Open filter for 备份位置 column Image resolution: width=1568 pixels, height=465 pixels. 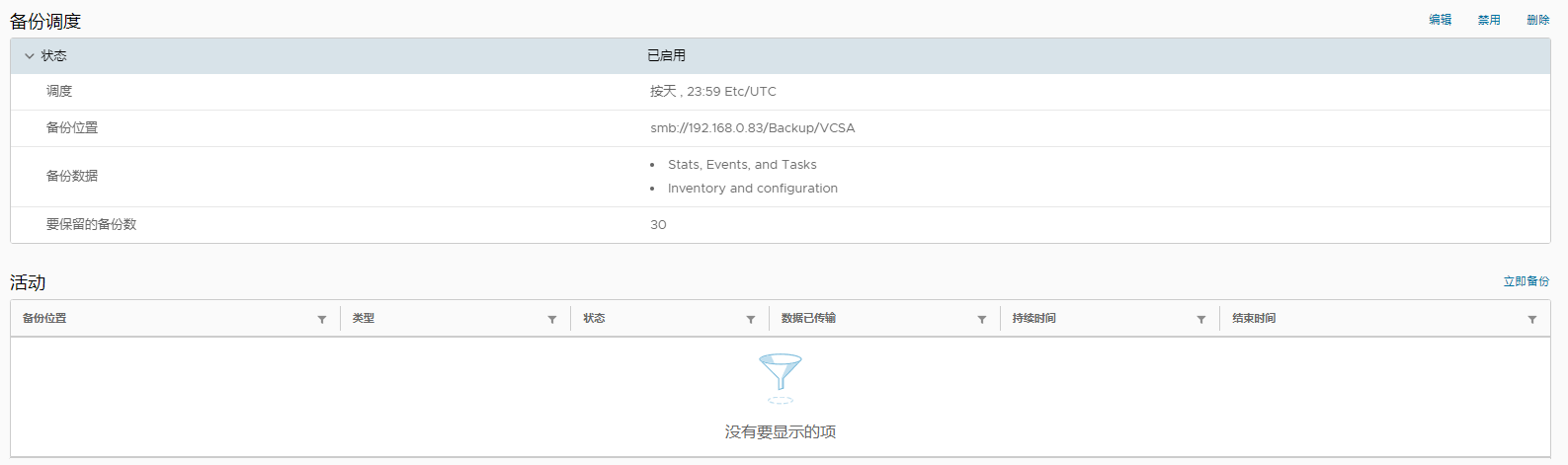coord(322,320)
